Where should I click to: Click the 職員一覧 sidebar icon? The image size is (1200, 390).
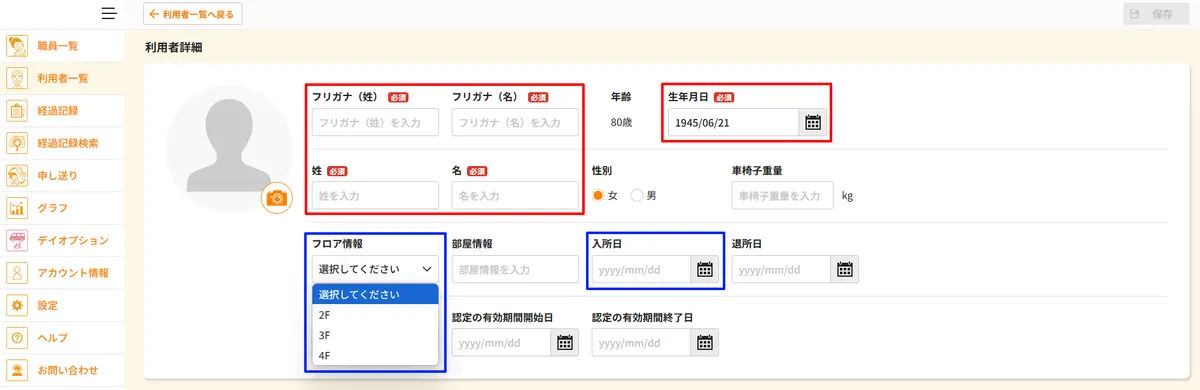(17, 46)
